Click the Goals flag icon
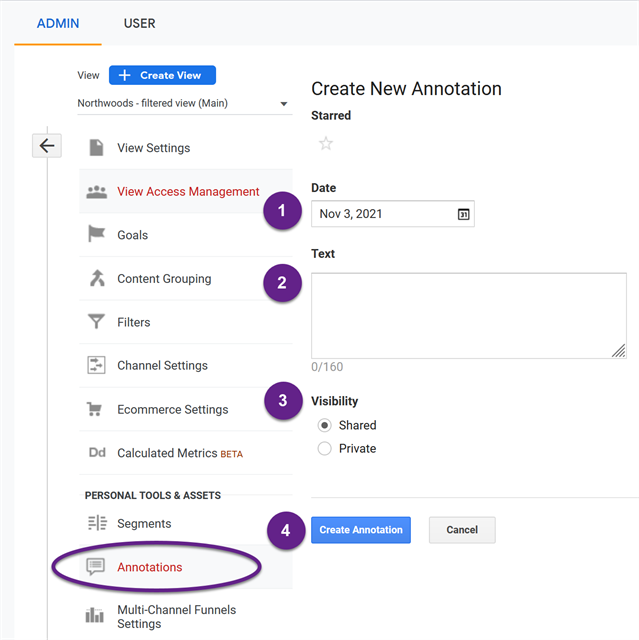This screenshot has width=639, height=640. 97,234
